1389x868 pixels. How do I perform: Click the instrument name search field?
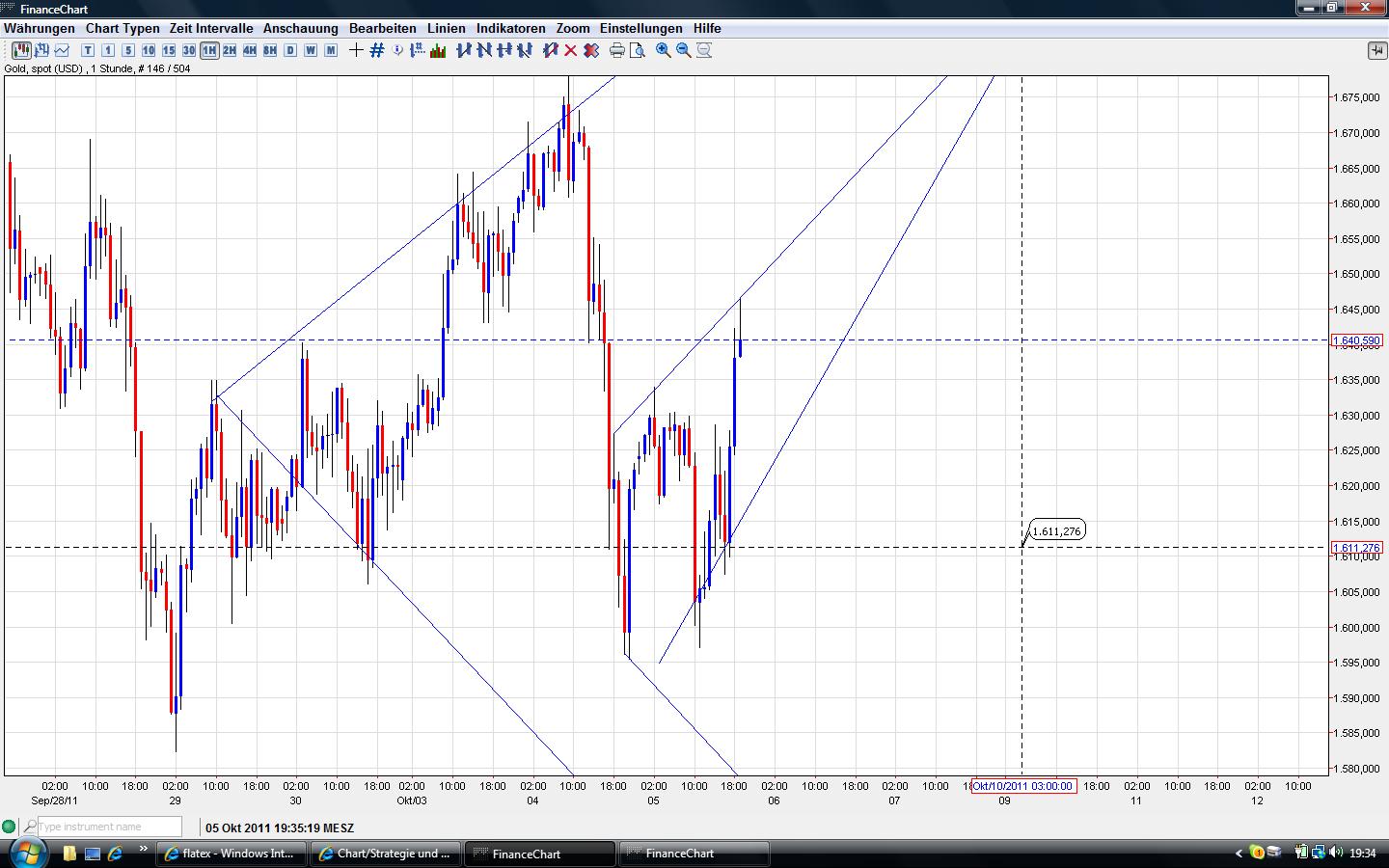click(x=108, y=827)
